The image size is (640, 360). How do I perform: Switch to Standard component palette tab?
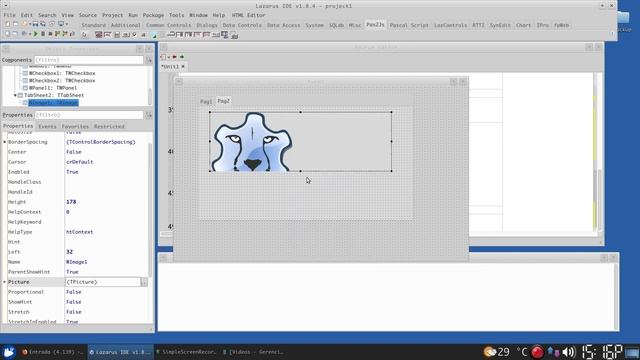[x=93, y=25]
